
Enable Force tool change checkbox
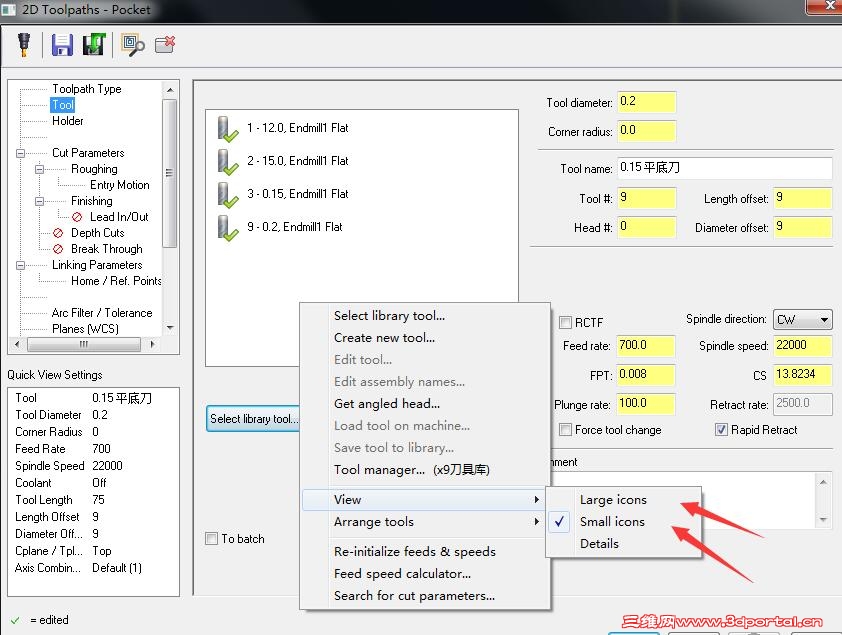coord(565,429)
